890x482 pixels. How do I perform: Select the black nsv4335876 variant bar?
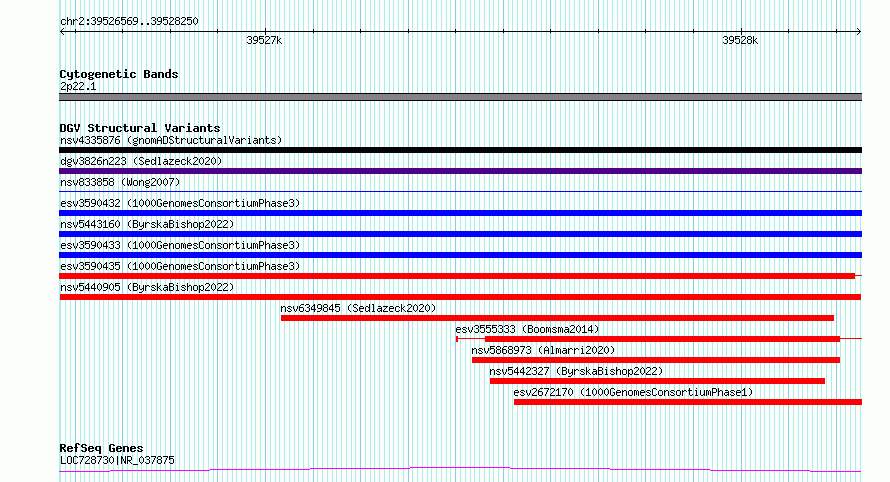460,150
